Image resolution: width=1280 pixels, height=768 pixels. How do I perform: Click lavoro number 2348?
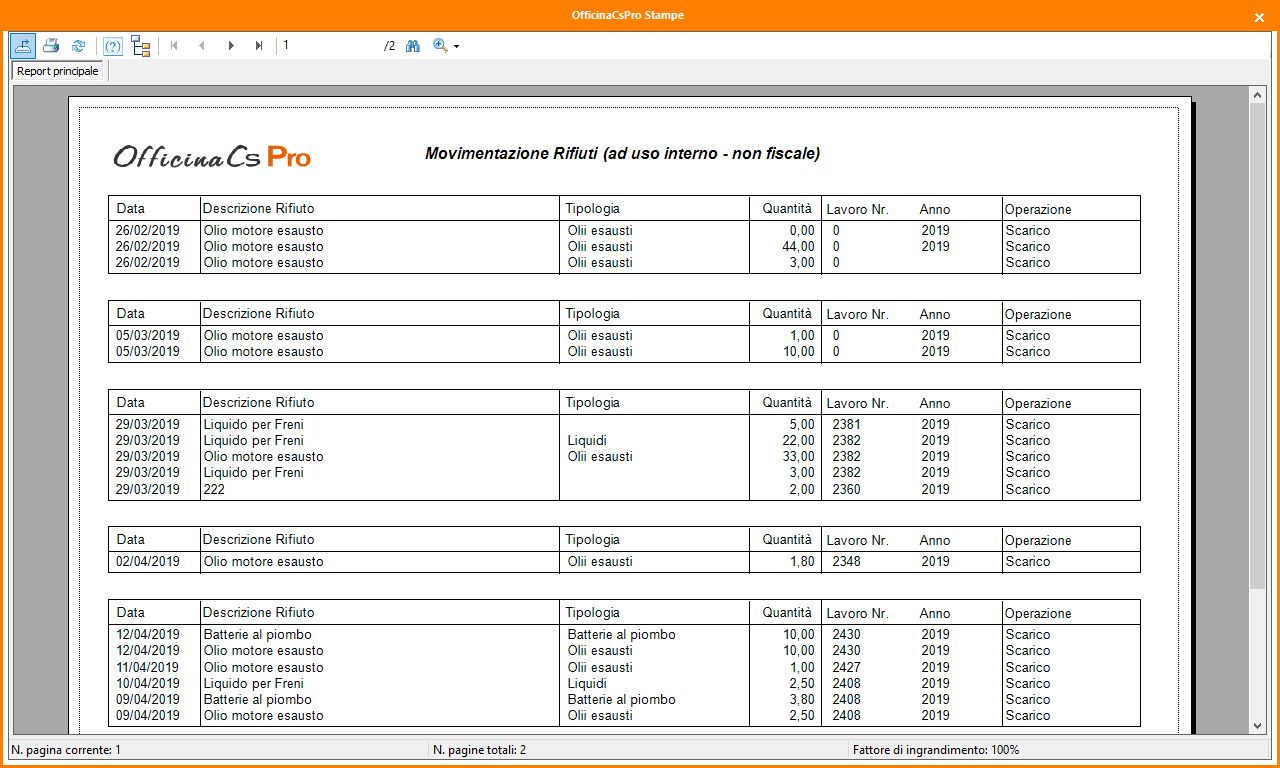point(846,562)
